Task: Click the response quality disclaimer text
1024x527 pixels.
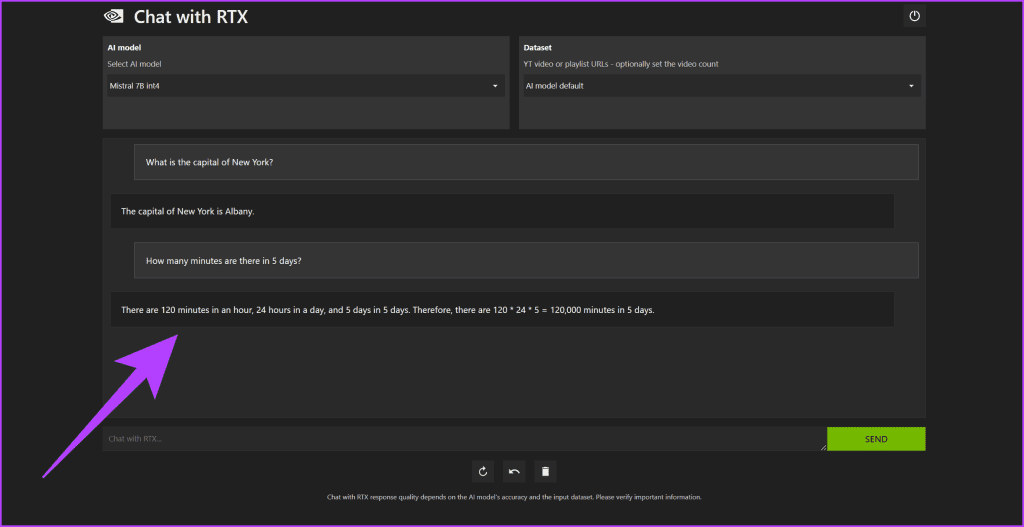Action: [x=514, y=497]
